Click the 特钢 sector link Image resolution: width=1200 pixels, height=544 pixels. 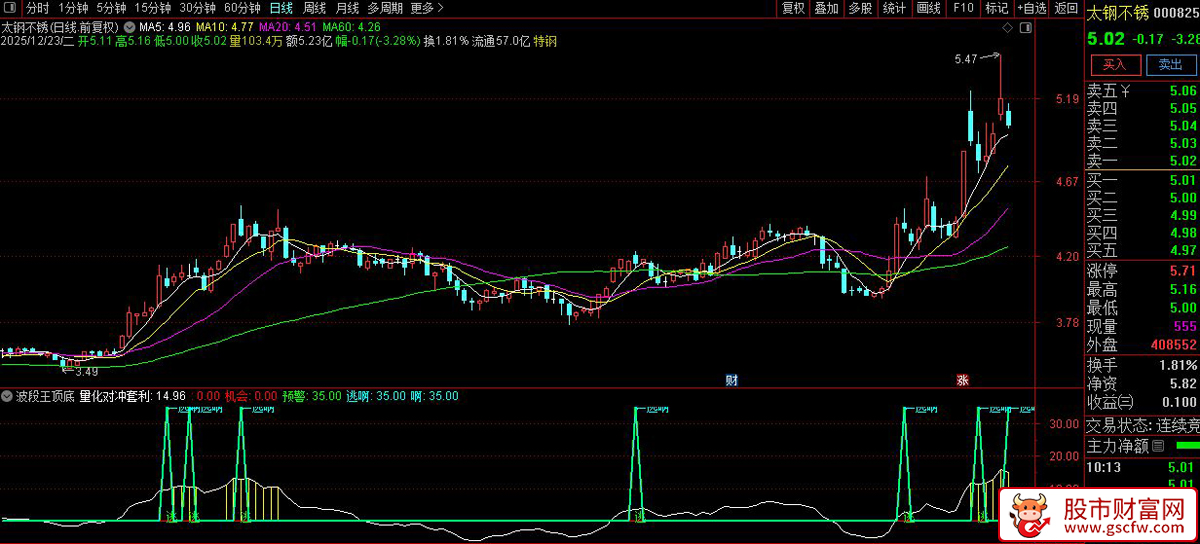(x=545, y=41)
